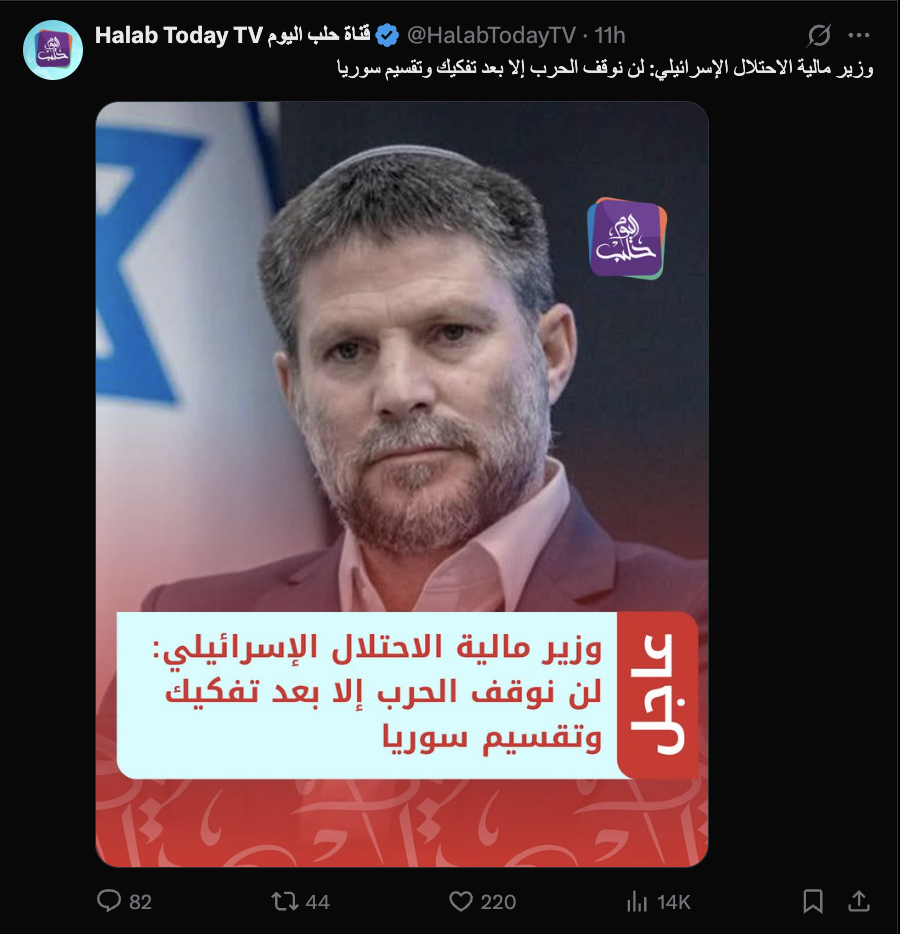Viewport: 900px width, 934px height.
Task: Click the Grok circle-slash icon
Action: 819,35
